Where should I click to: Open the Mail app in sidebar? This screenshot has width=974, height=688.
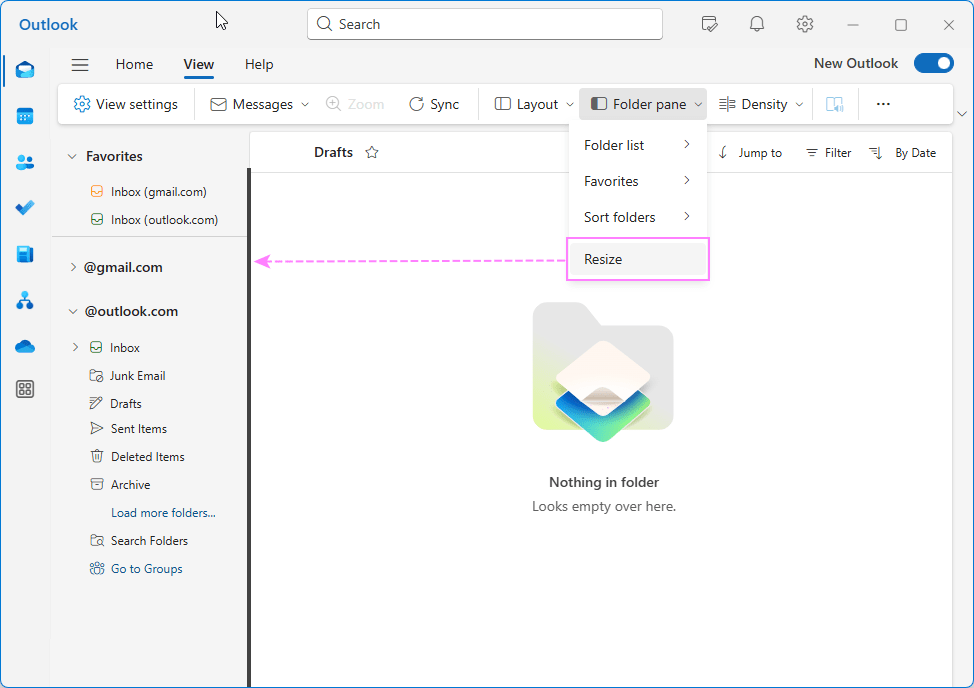point(25,70)
